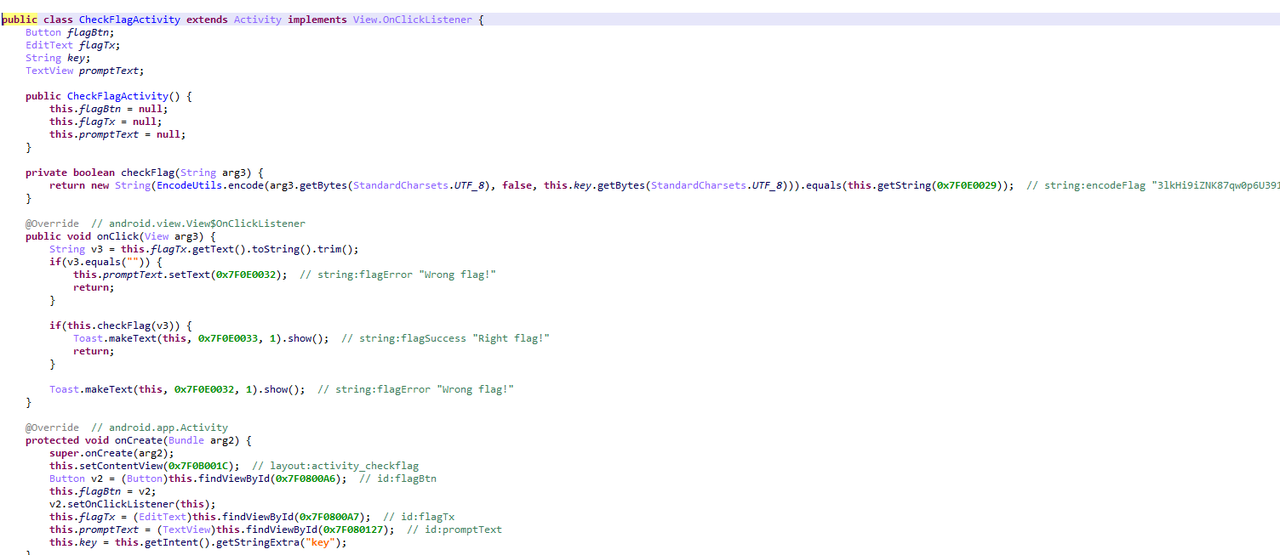Click the 'implements' keyword in the class declaration
The height and width of the screenshot is (555, 1280).
tap(318, 20)
